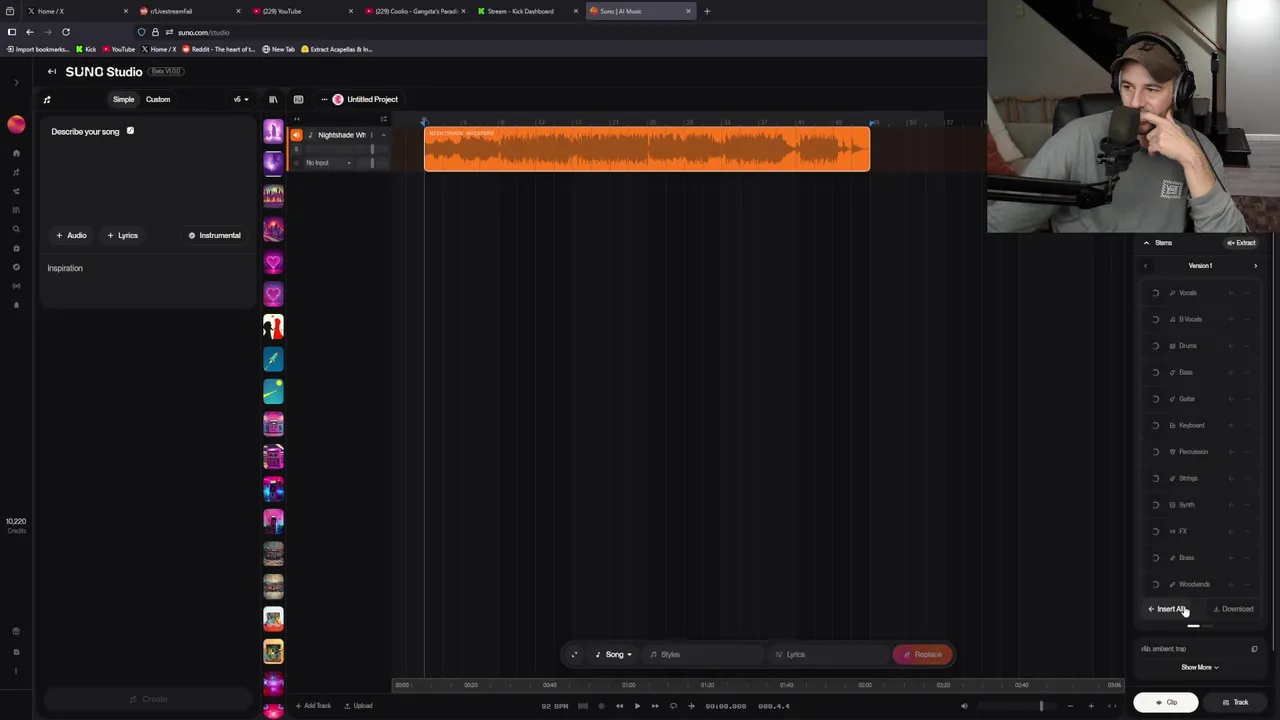Insert the Keyboard stem with its arrow

click(1232, 425)
